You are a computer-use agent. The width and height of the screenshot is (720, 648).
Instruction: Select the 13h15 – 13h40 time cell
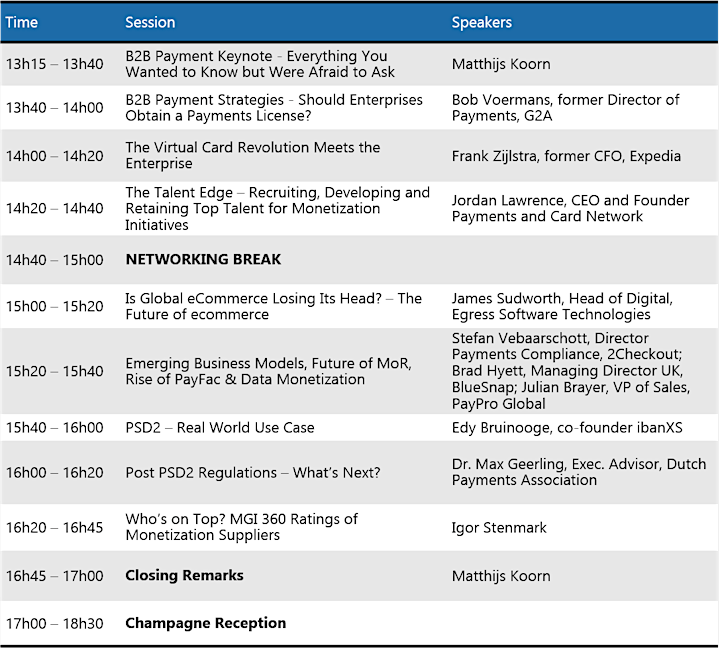click(55, 64)
